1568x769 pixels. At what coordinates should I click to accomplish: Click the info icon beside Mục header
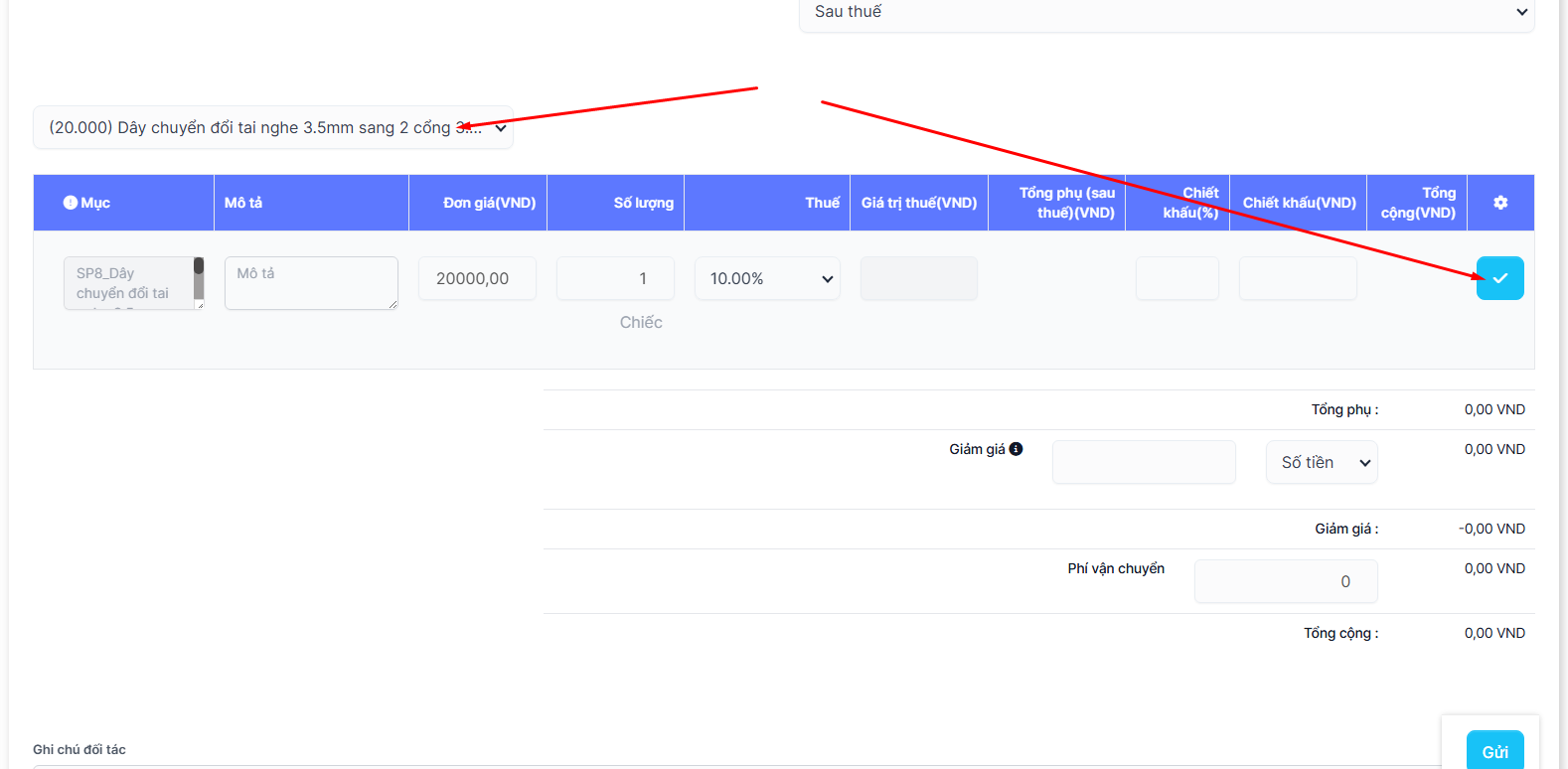71,203
